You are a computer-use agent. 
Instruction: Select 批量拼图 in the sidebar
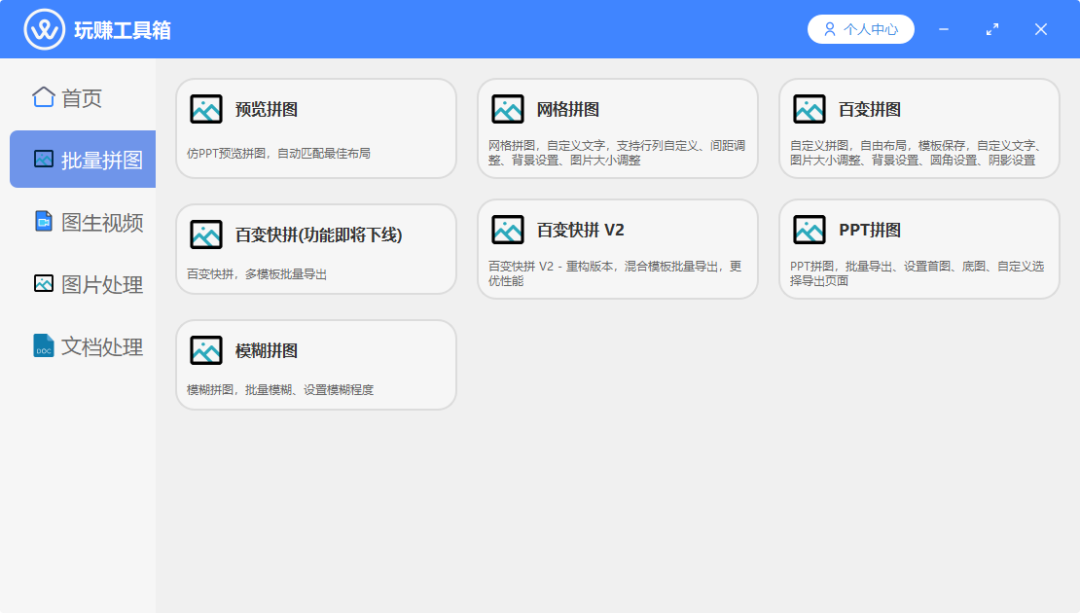(83, 159)
